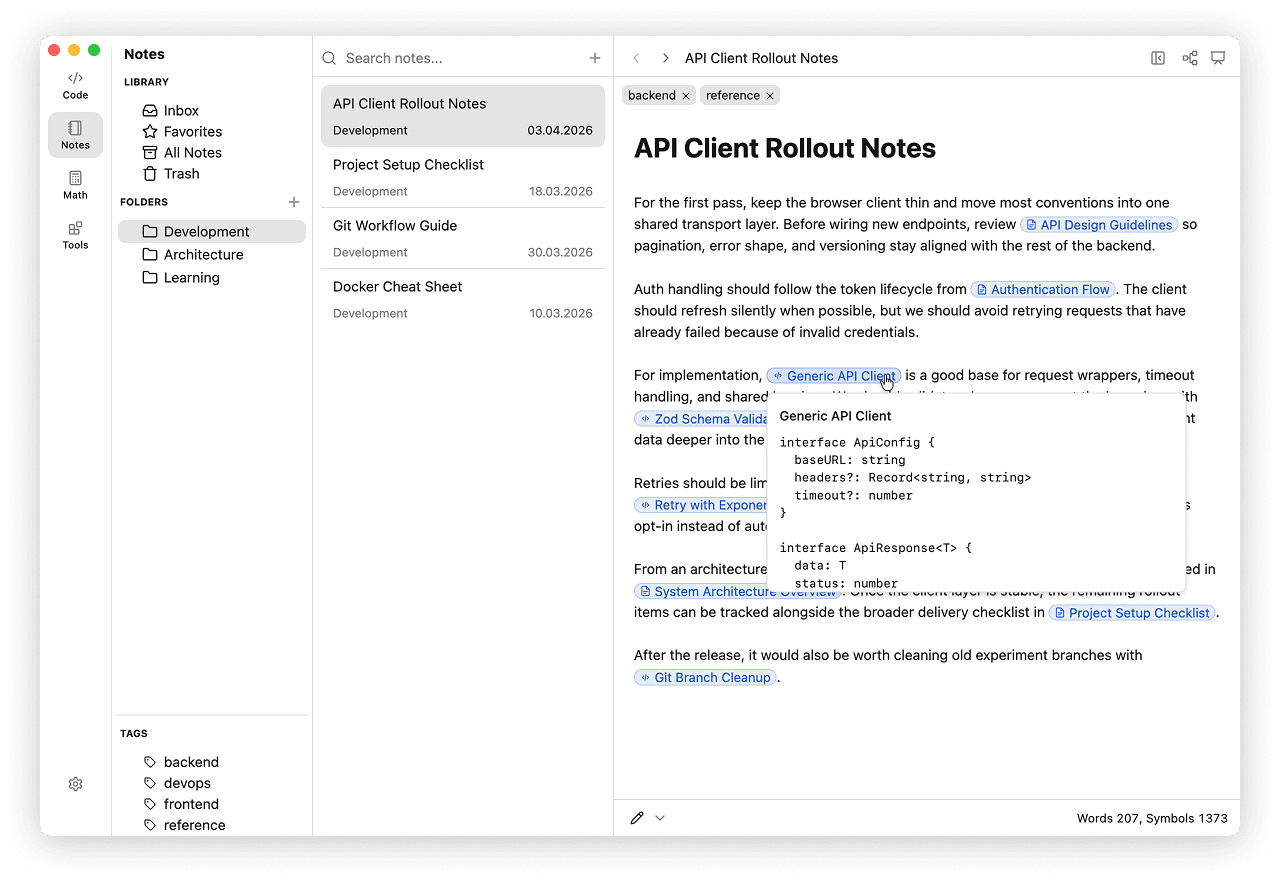Switch to the Math section
The image size is (1280, 880).
75,185
